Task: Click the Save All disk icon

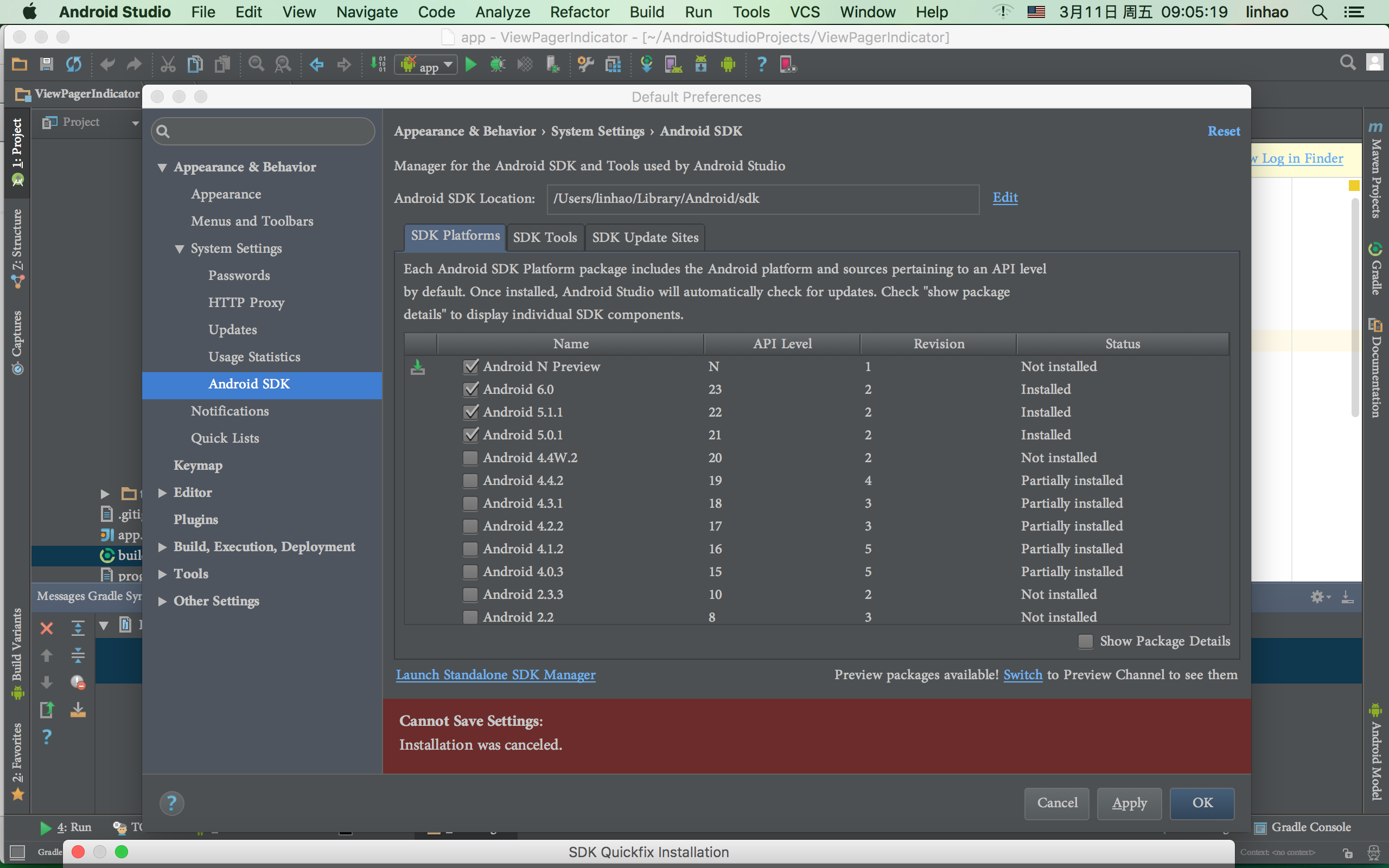Action: click(47, 65)
